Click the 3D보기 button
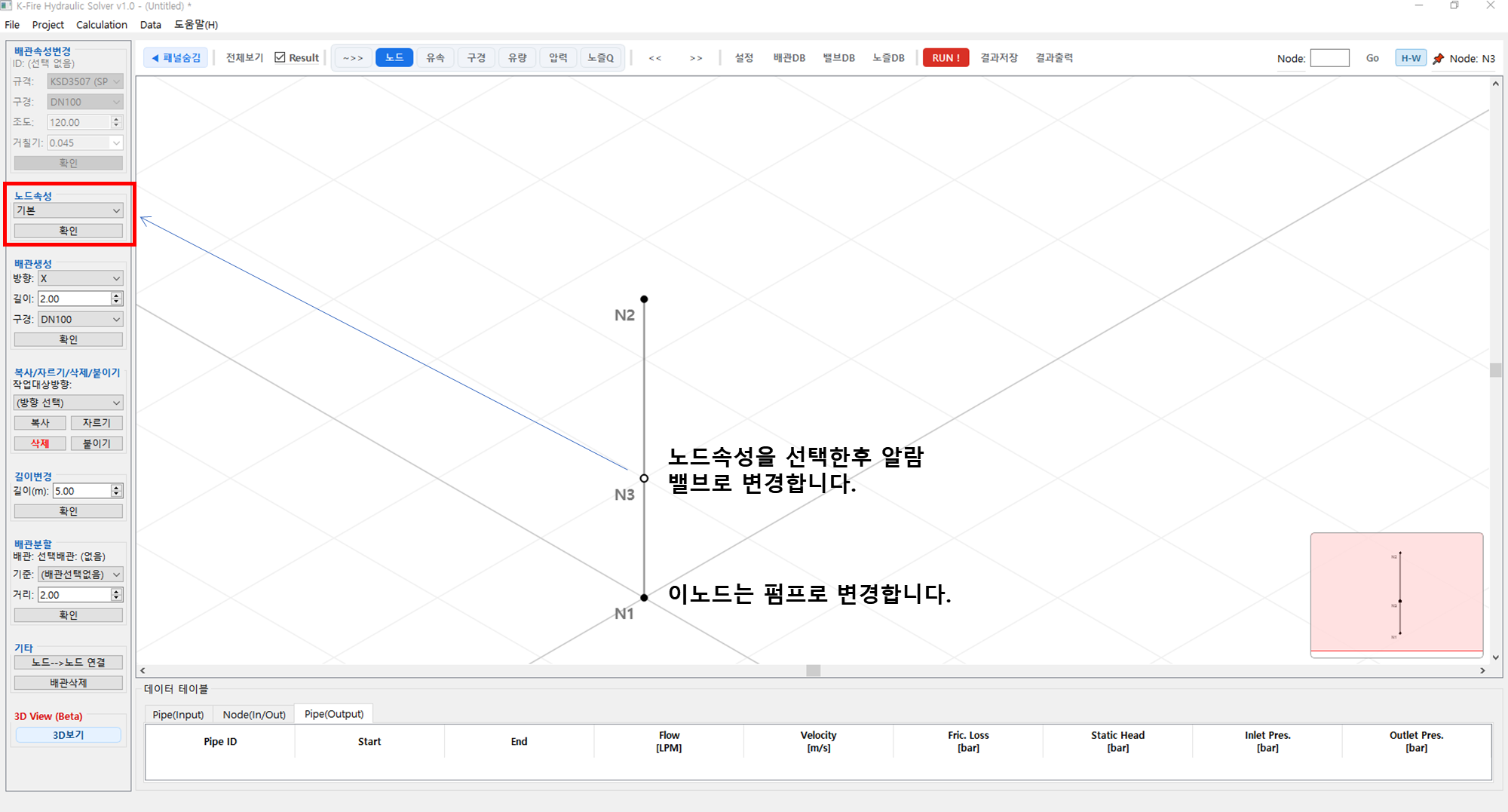The width and height of the screenshot is (1508, 812). (x=69, y=735)
